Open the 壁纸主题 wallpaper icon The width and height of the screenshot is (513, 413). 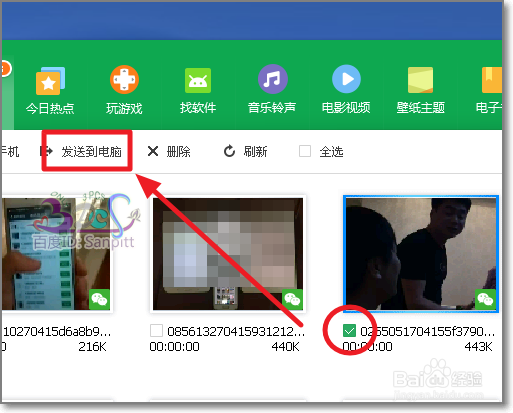click(x=420, y=80)
